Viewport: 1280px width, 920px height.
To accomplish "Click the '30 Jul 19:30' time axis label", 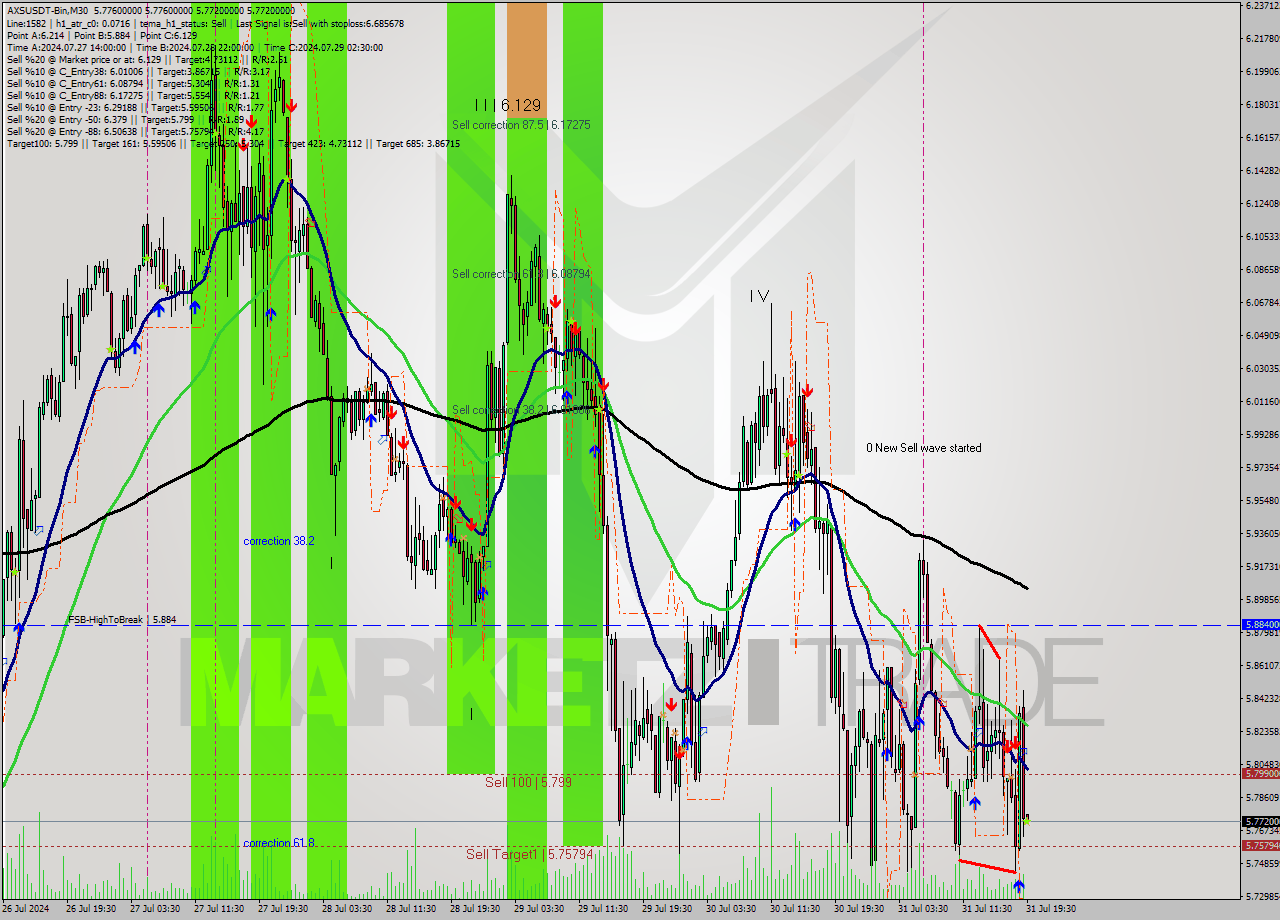I will point(859,909).
